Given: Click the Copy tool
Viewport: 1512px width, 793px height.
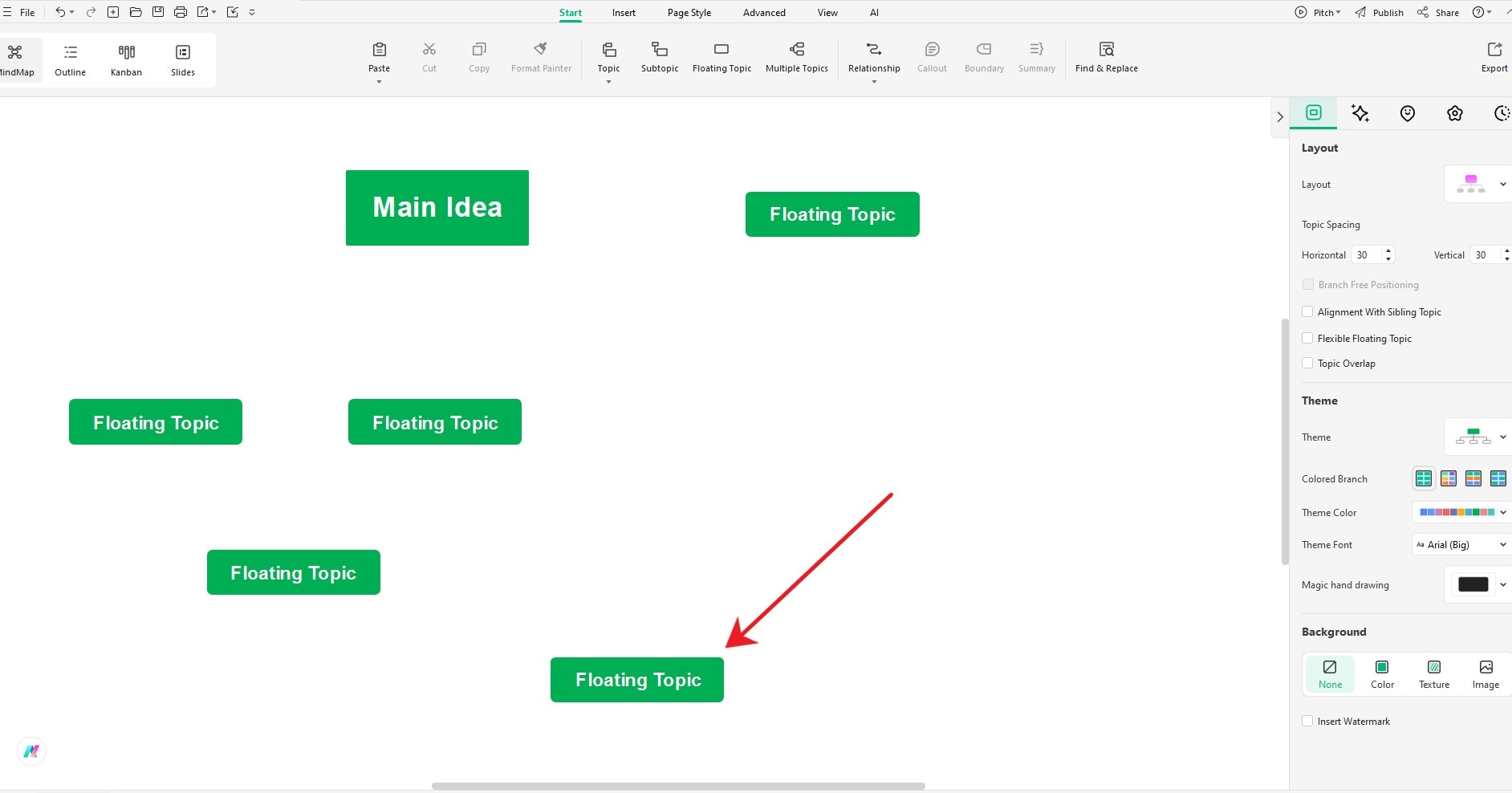Looking at the screenshot, I should pos(479,57).
